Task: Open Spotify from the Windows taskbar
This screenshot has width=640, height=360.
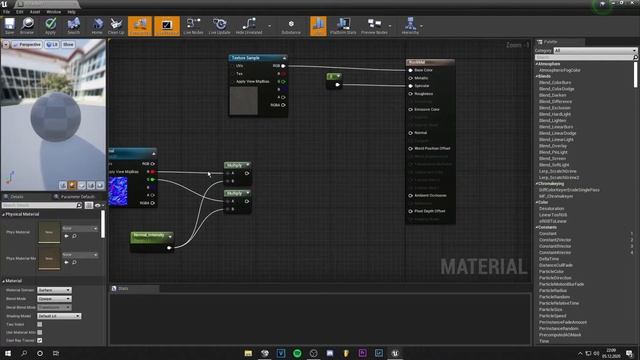Action: pyautogui.click(x=297, y=353)
